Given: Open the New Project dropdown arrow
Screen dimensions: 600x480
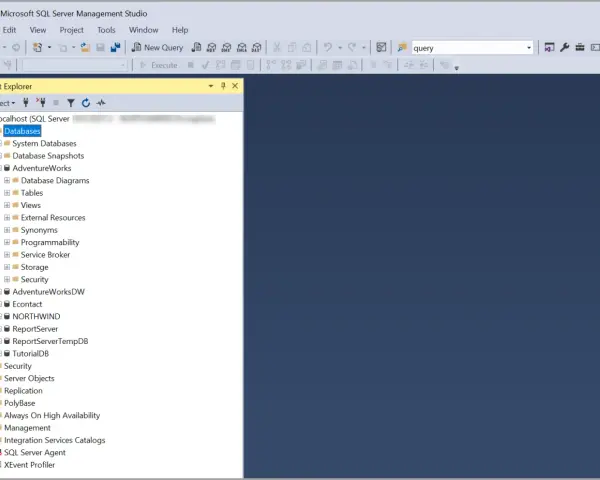Looking at the screenshot, I should (49, 47).
